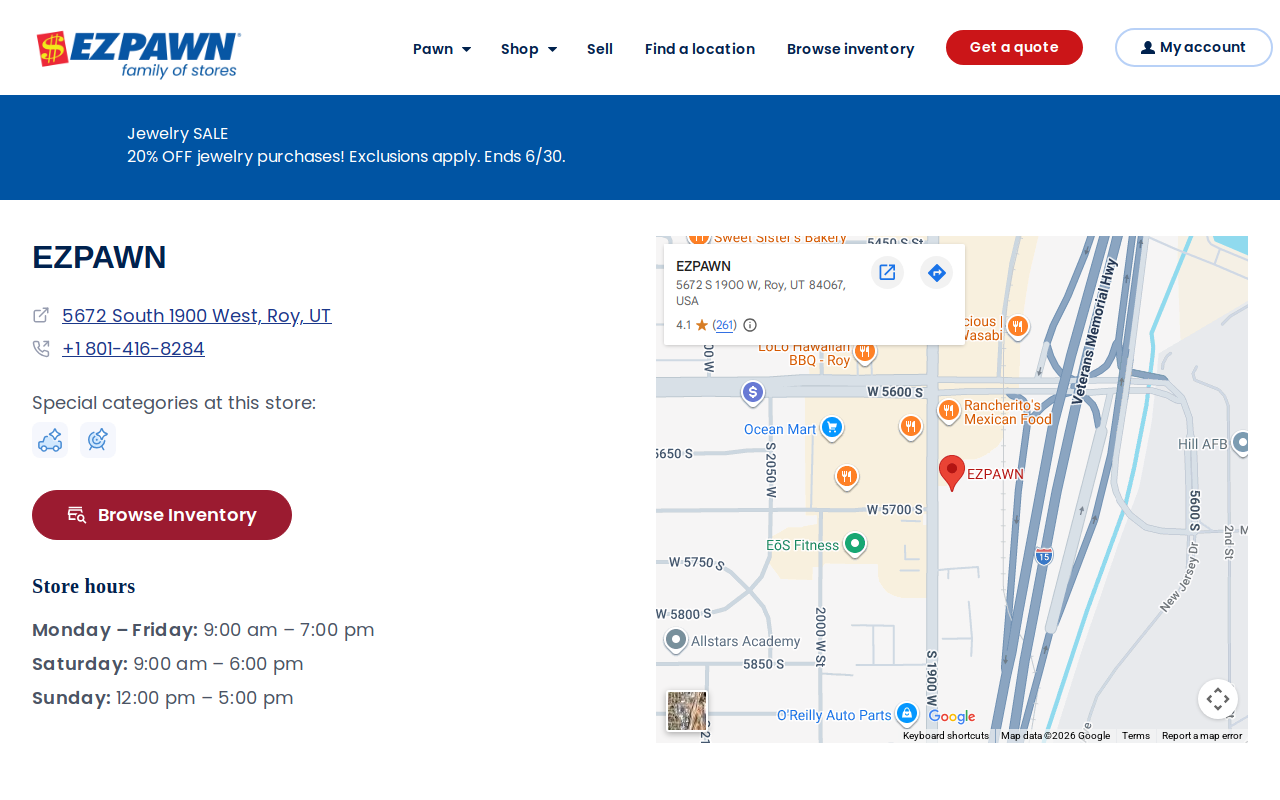Select the Rancherito's Mexican Food pin
The width and height of the screenshot is (1280, 800).
[x=949, y=411]
